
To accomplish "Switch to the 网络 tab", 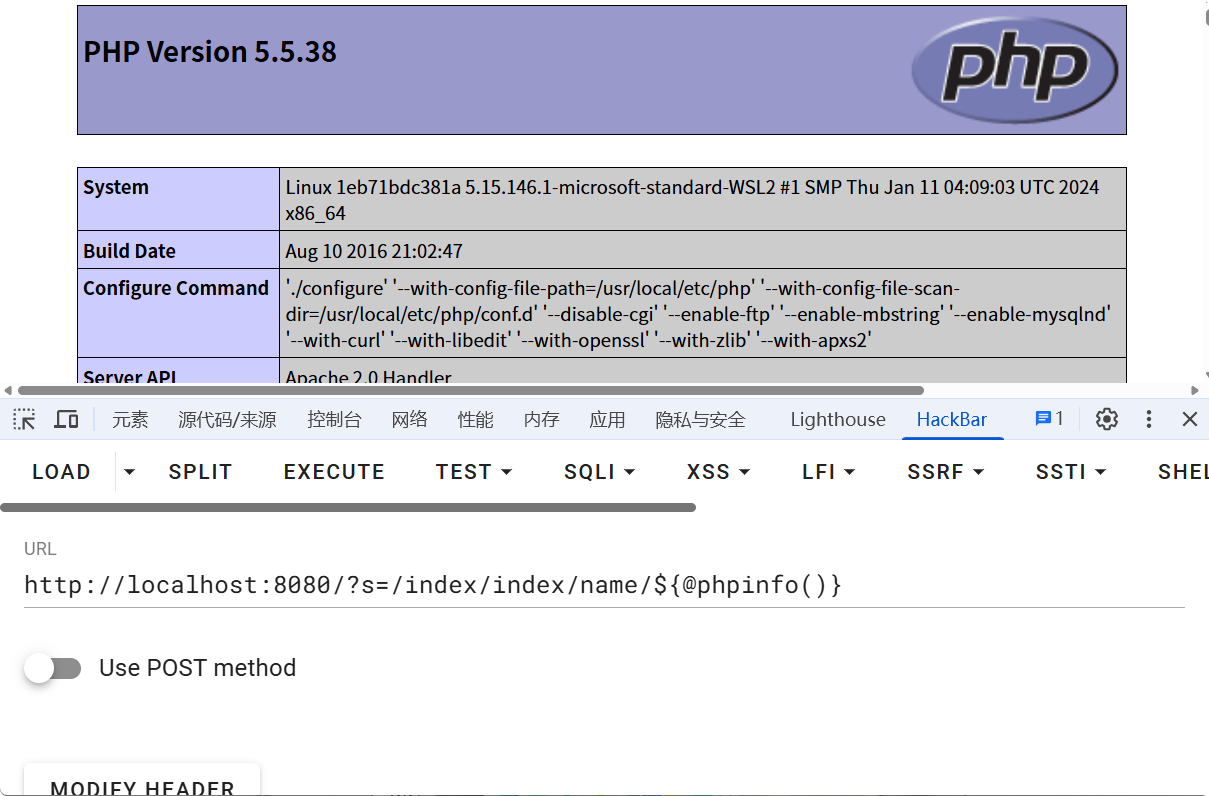I will tap(409, 420).
